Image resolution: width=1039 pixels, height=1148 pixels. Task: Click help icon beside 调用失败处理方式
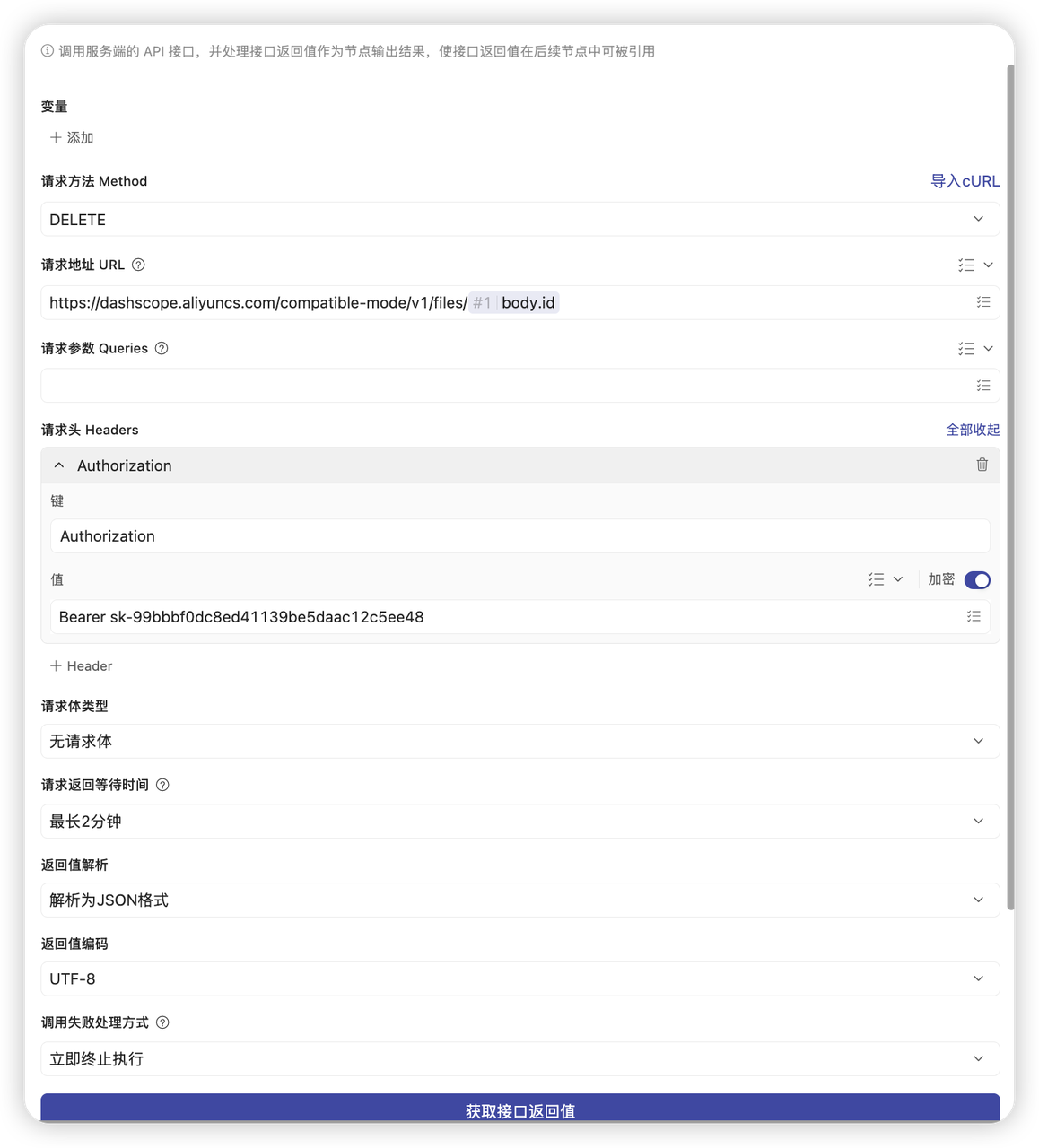tap(162, 1022)
